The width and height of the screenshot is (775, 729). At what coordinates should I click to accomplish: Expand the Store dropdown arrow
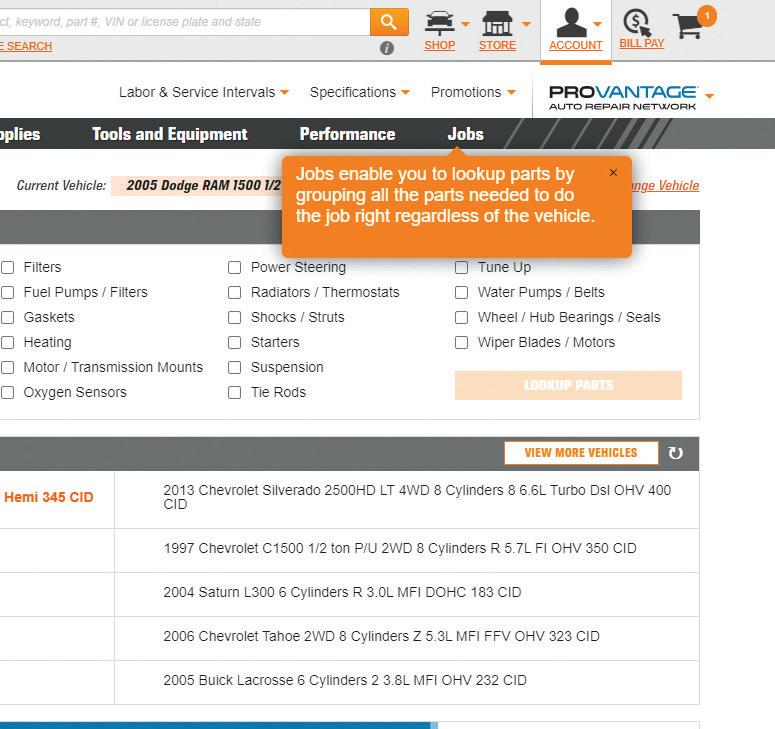526,24
